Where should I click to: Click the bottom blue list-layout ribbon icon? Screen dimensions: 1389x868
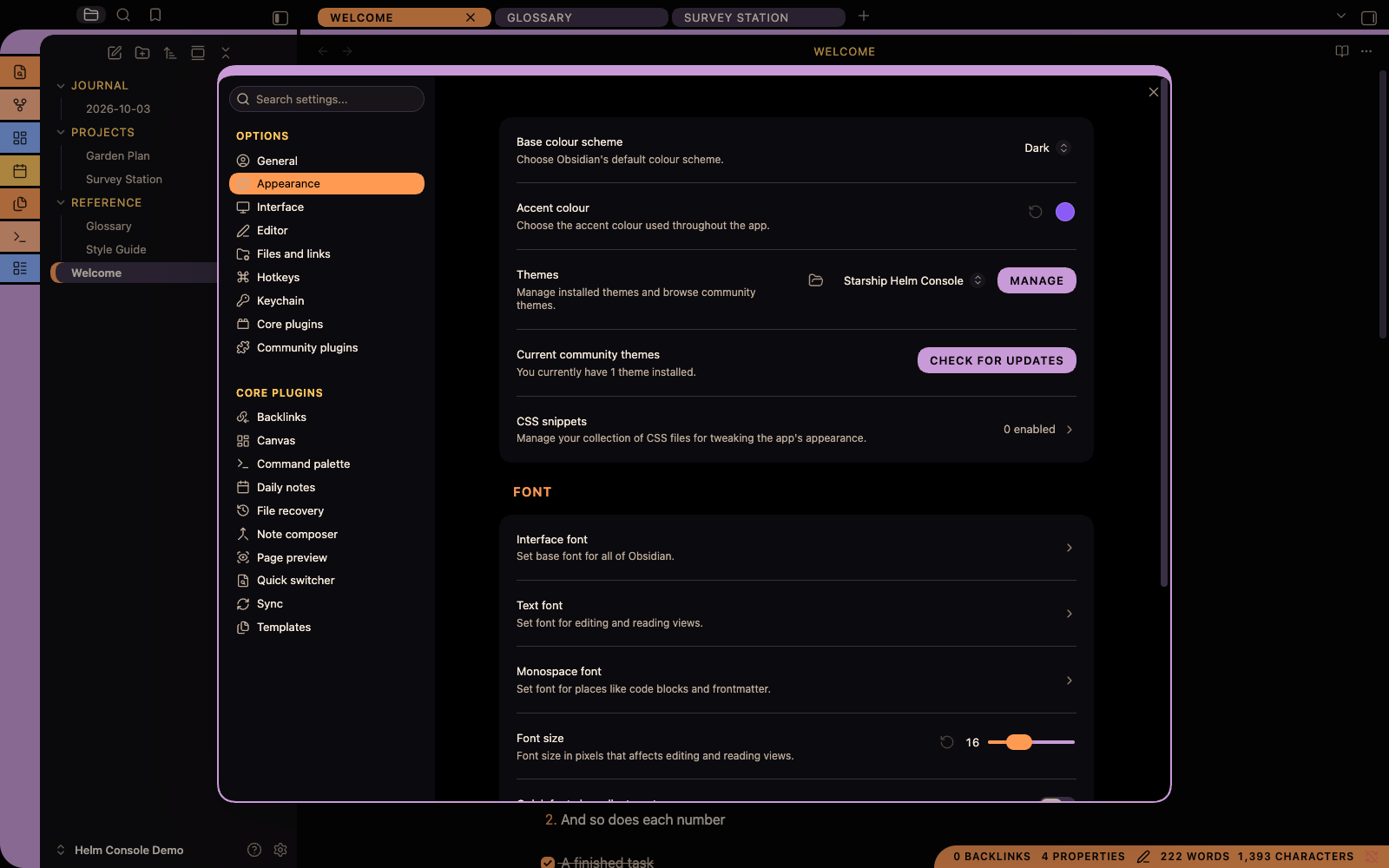click(20, 268)
